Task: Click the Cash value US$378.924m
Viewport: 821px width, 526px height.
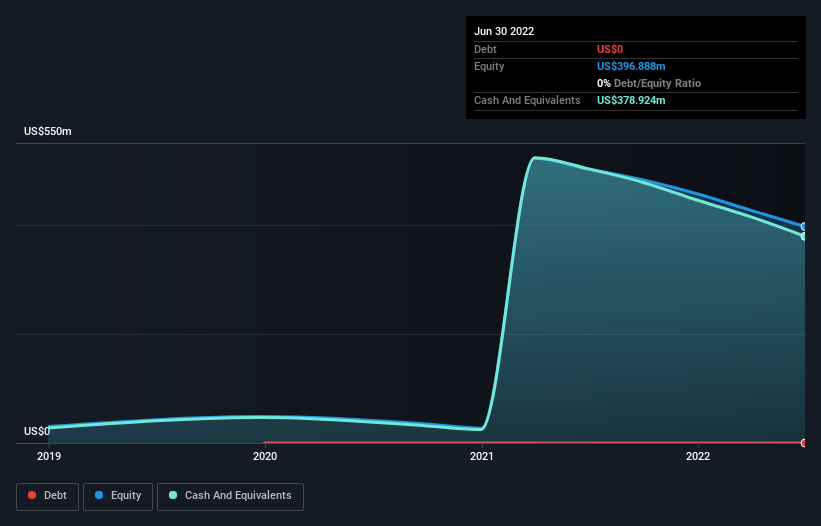Action: pyautogui.click(x=631, y=100)
